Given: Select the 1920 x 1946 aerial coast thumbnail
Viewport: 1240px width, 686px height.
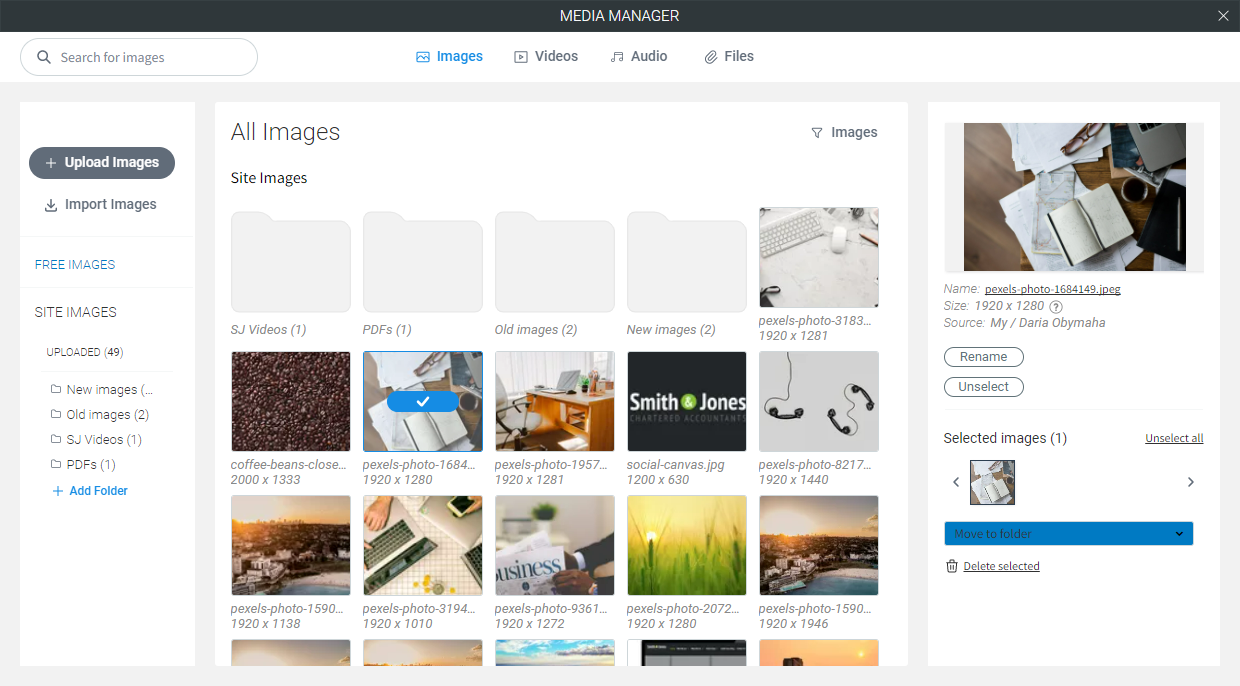Looking at the screenshot, I should 819,545.
